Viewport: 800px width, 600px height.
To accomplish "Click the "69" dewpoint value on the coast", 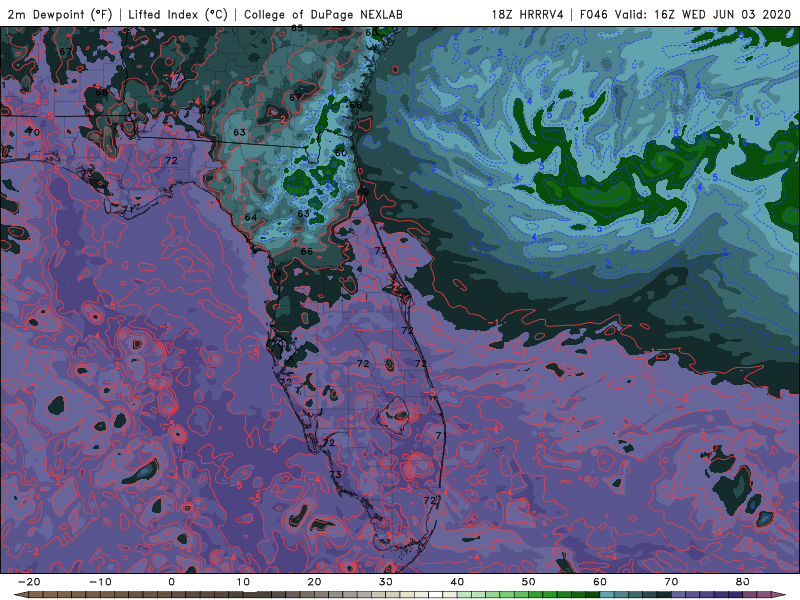I will [363, 192].
